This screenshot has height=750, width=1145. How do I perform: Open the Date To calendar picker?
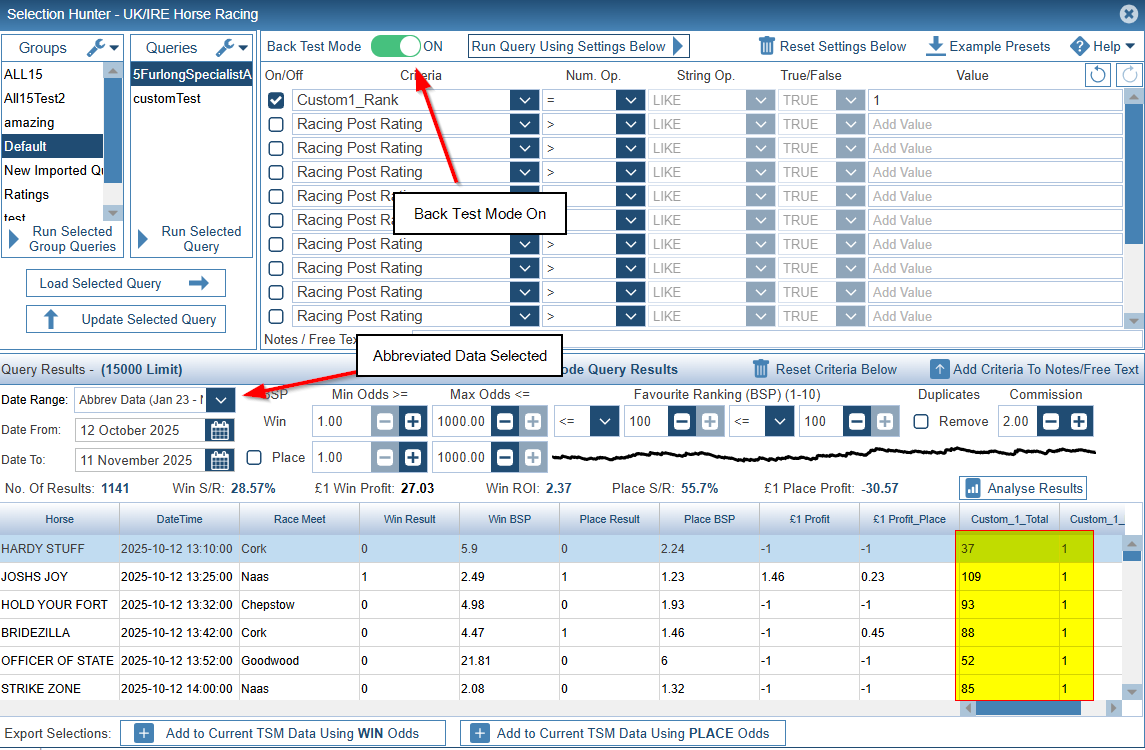(219, 460)
